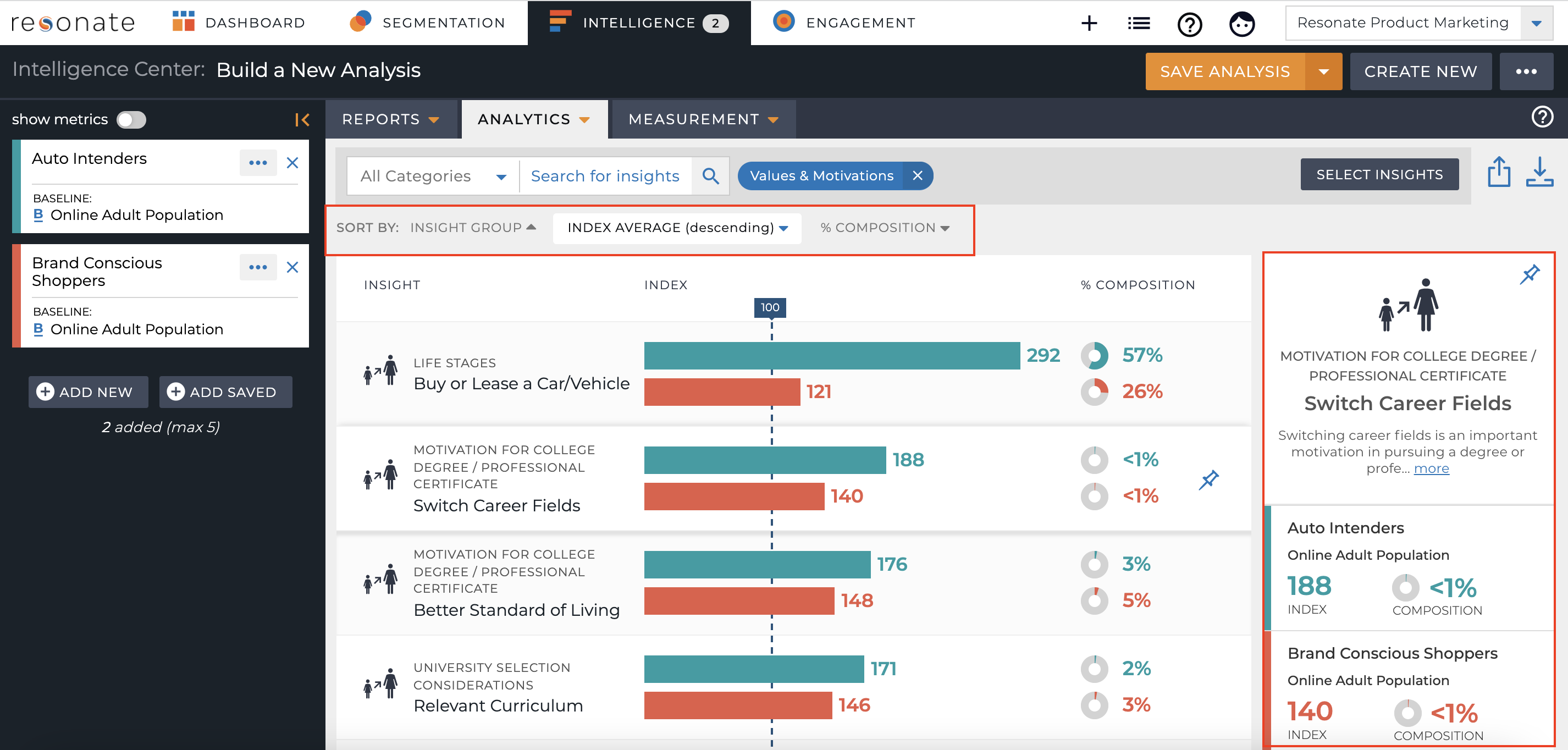The image size is (1568, 750).
Task: Click Select Insights button
Action: click(x=1379, y=175)
